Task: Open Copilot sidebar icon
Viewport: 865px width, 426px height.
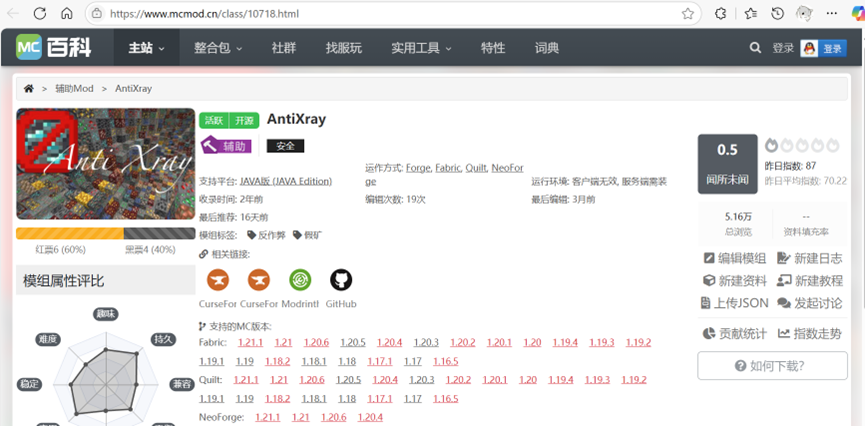Action: 858,14
